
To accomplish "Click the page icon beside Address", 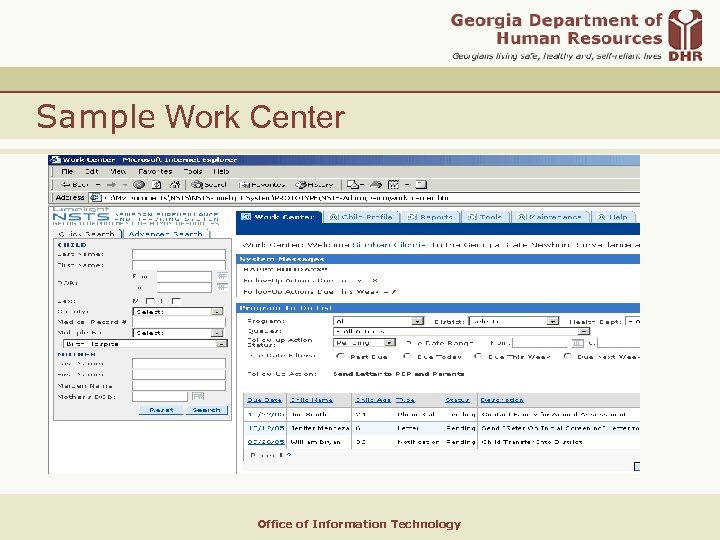I will click(x=95, y=198).
